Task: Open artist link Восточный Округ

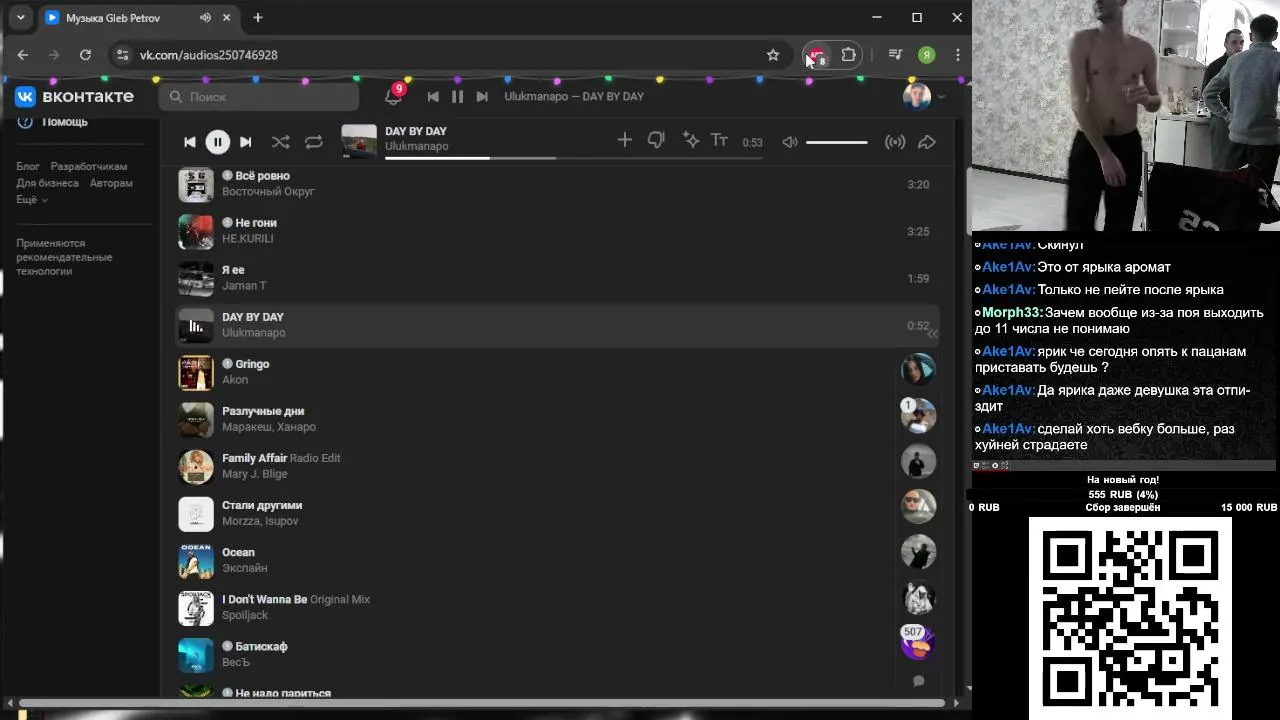Action: tap(268, 191)
